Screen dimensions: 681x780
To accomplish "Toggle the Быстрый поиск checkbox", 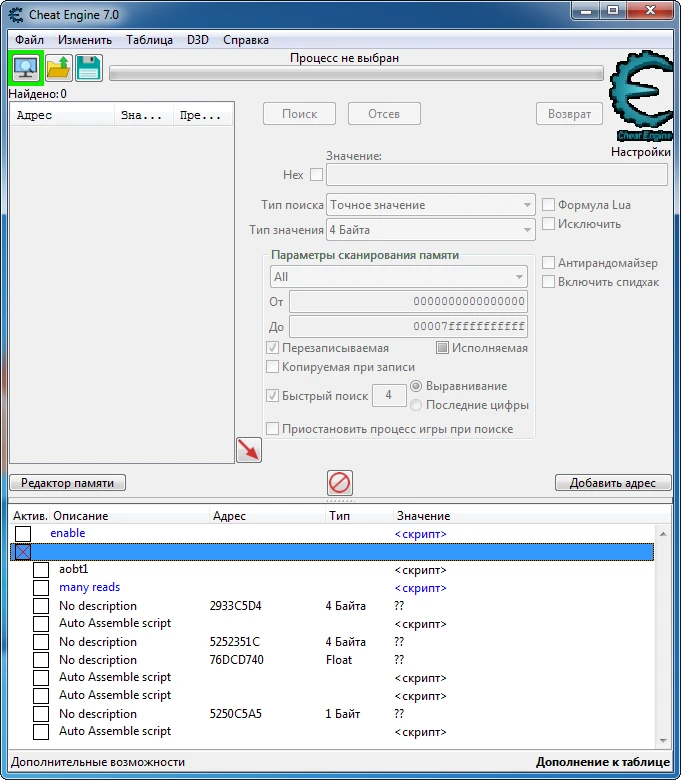I will click(x=273, y=395).
